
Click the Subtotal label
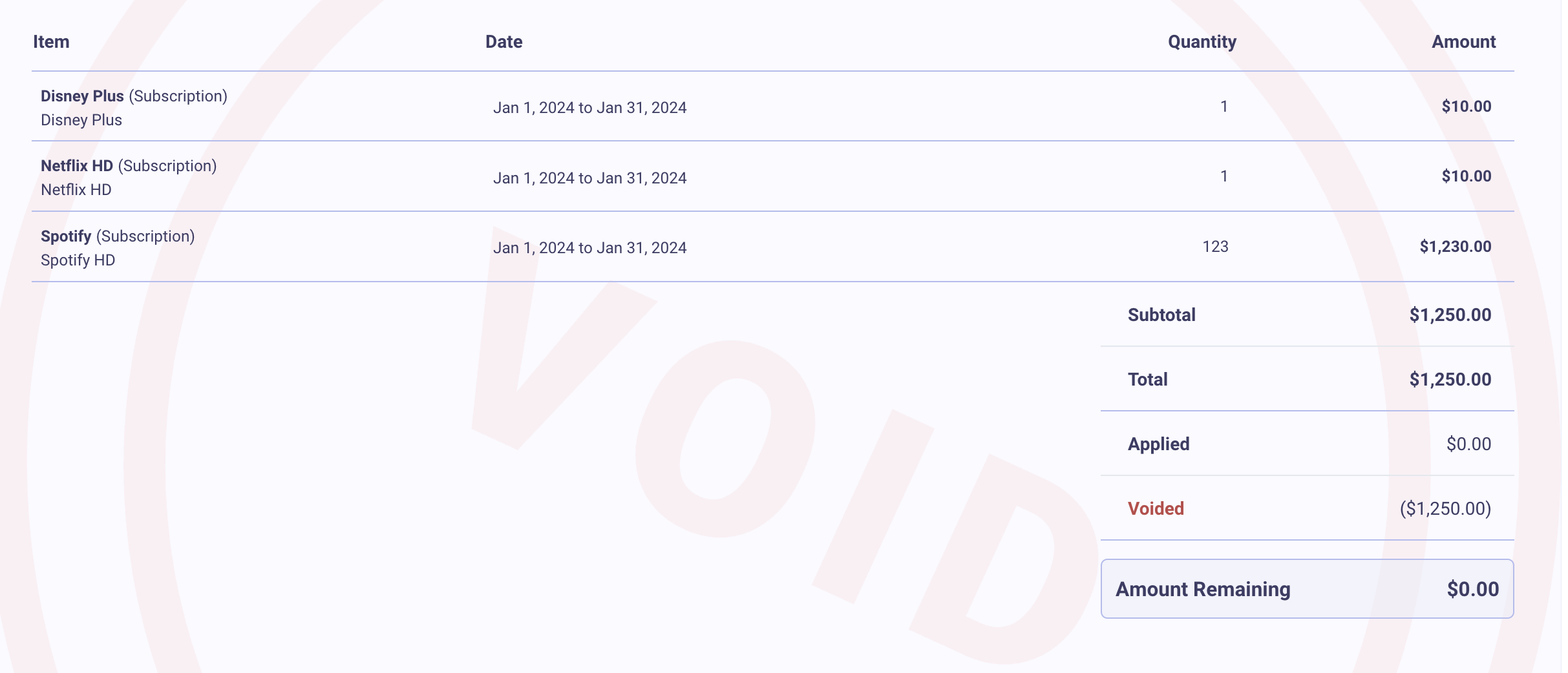click(1161, 315)
